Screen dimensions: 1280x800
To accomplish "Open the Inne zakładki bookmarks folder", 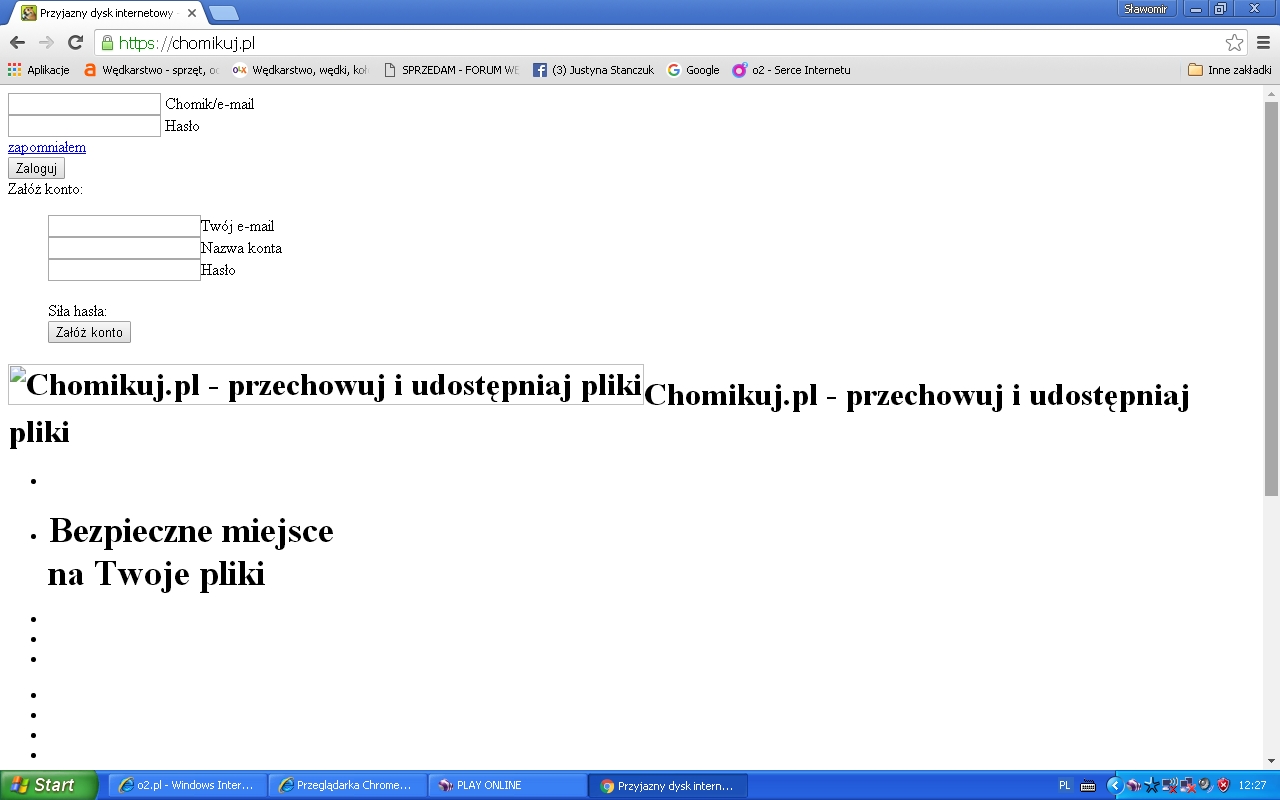I will click(1230, 70).
